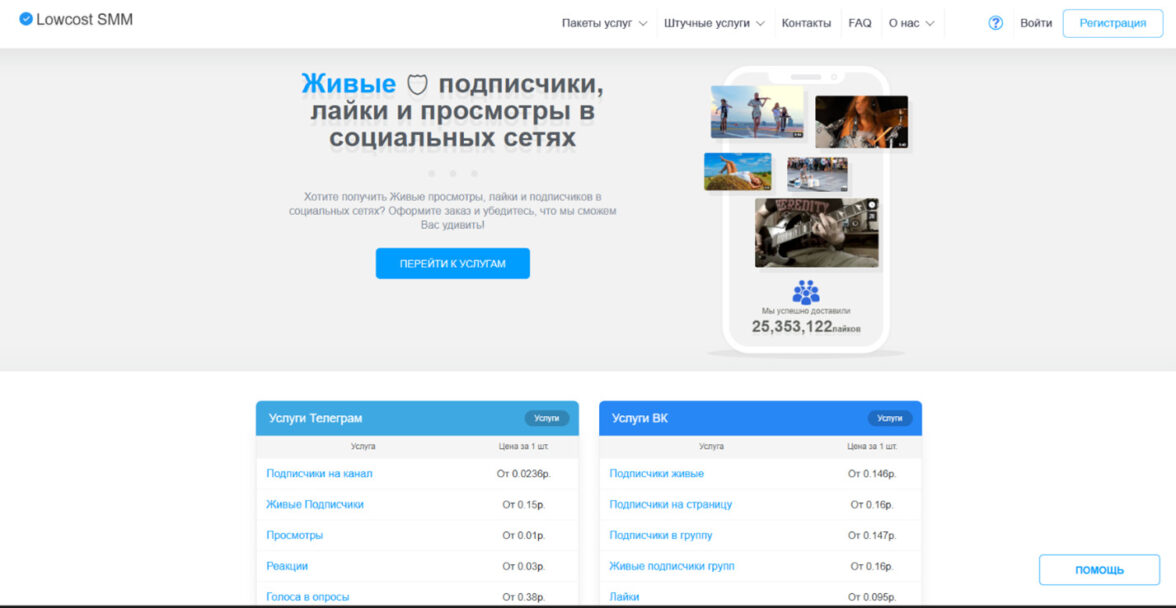This screenshot has height=608, width=1176.
Task: Click the ПОМОЩЬ help button
Action: tap(1100, 570)
